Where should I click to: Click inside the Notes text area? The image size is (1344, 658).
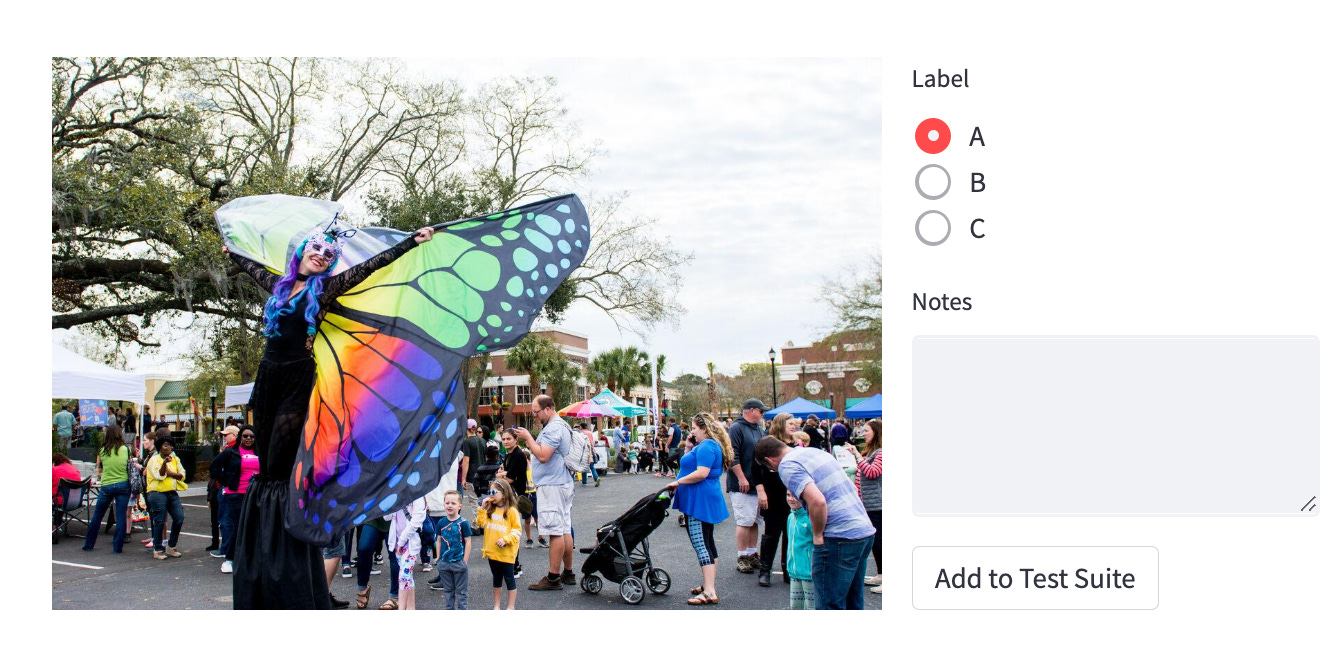pos(1115,426)
